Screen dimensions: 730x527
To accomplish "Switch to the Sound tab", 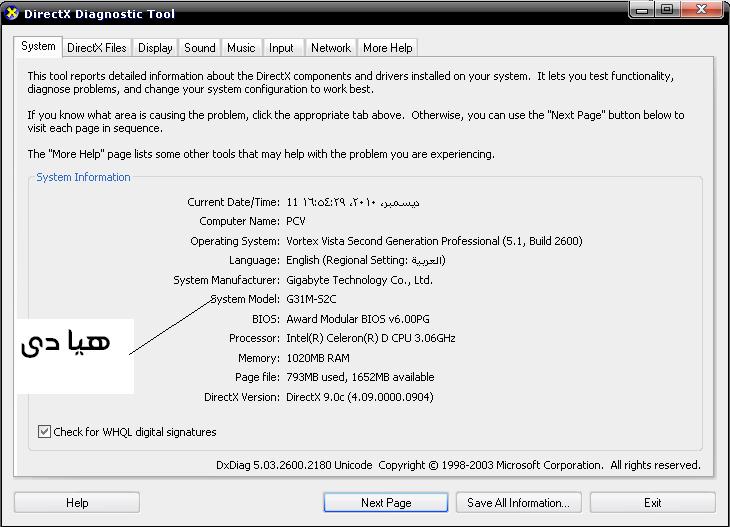I will pos(200,48).
